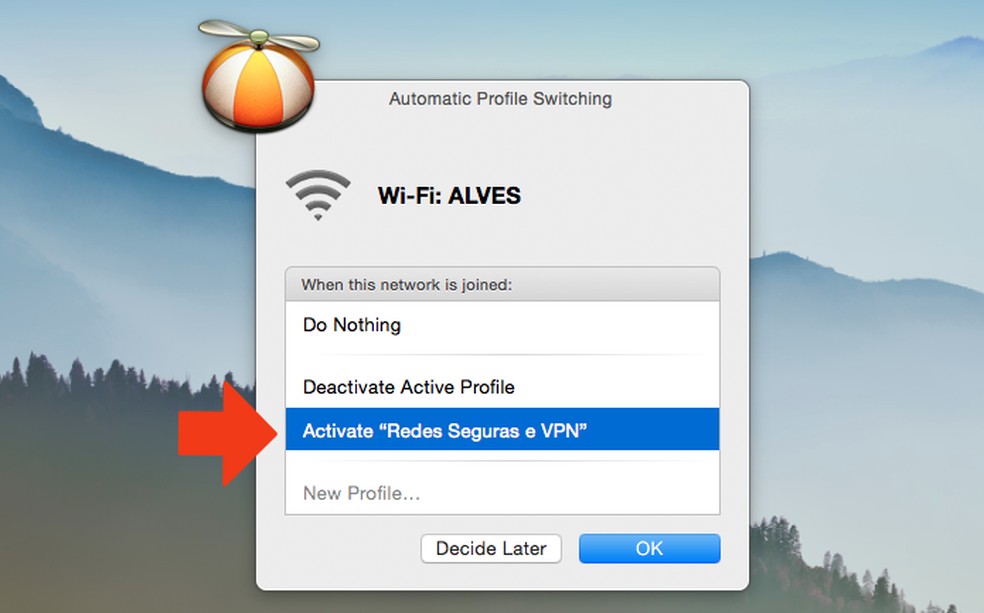Screen dimensions: 984x613
Task: Click the propeller blades atop the hat icon
Action: (259, 36)
